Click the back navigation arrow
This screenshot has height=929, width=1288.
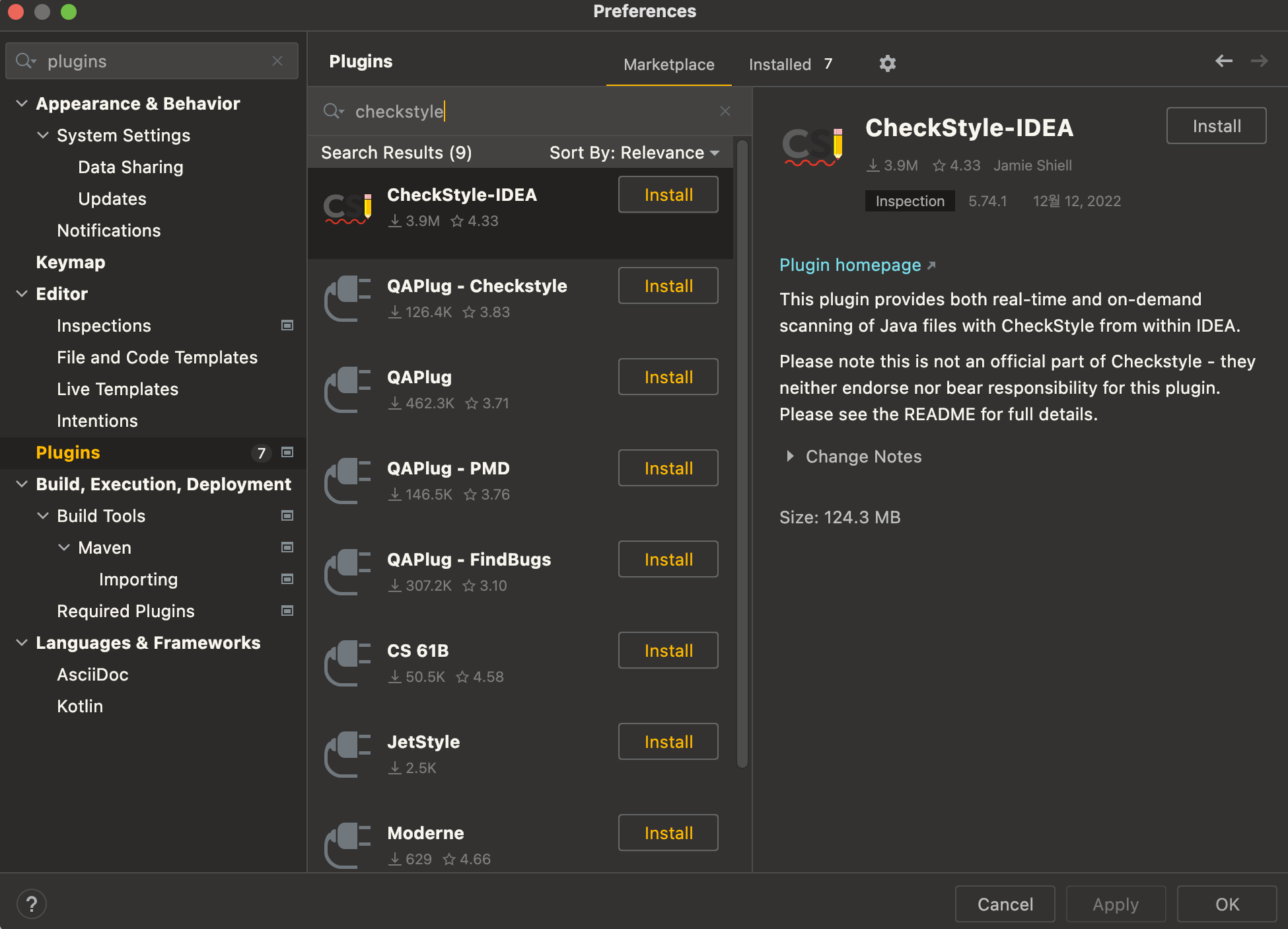pyautogui.click(x=1223, y=61)
